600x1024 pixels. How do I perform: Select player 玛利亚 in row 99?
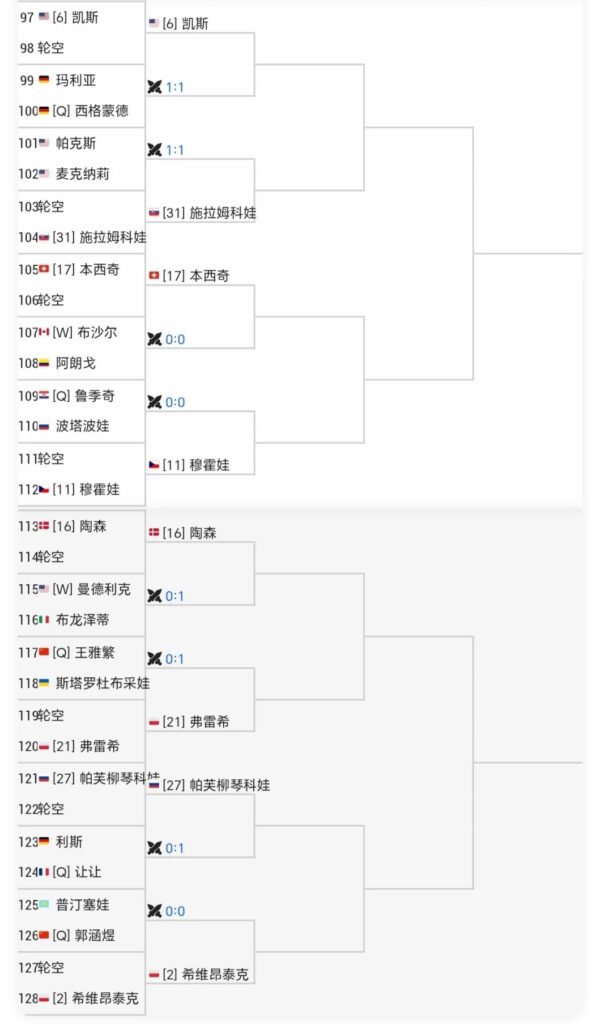(76, 80)
